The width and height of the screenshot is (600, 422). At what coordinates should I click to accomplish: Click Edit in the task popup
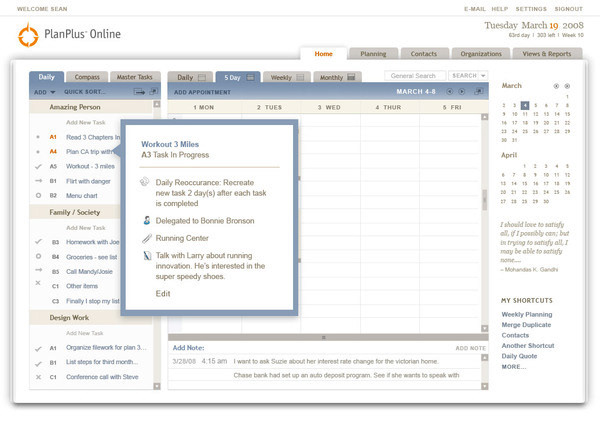point(163,293)
